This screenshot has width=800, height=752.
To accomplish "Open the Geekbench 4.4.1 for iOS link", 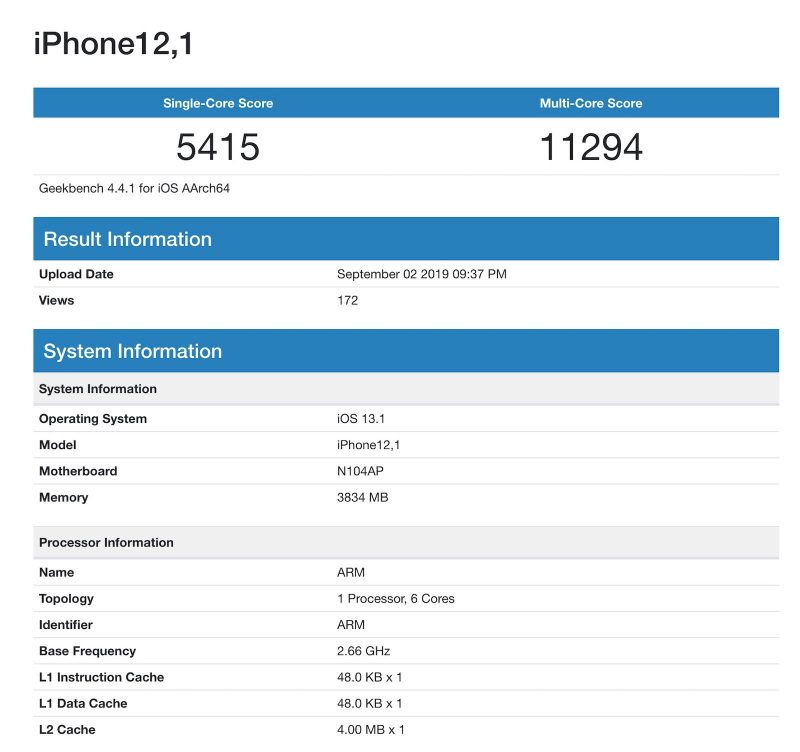I will 127,187.
